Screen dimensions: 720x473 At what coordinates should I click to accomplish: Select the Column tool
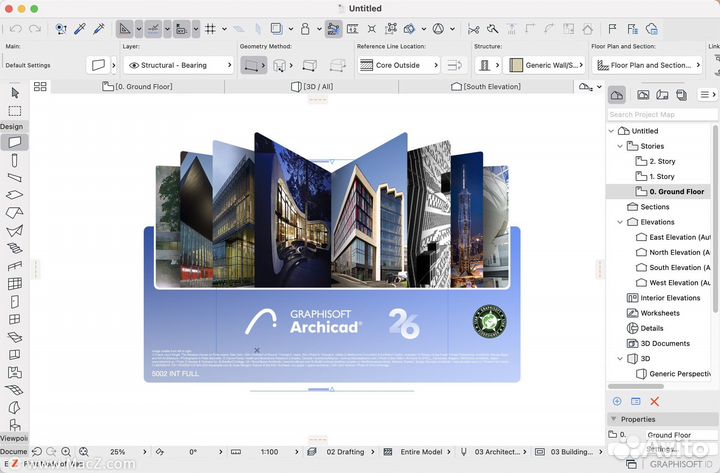pos(15,160)
